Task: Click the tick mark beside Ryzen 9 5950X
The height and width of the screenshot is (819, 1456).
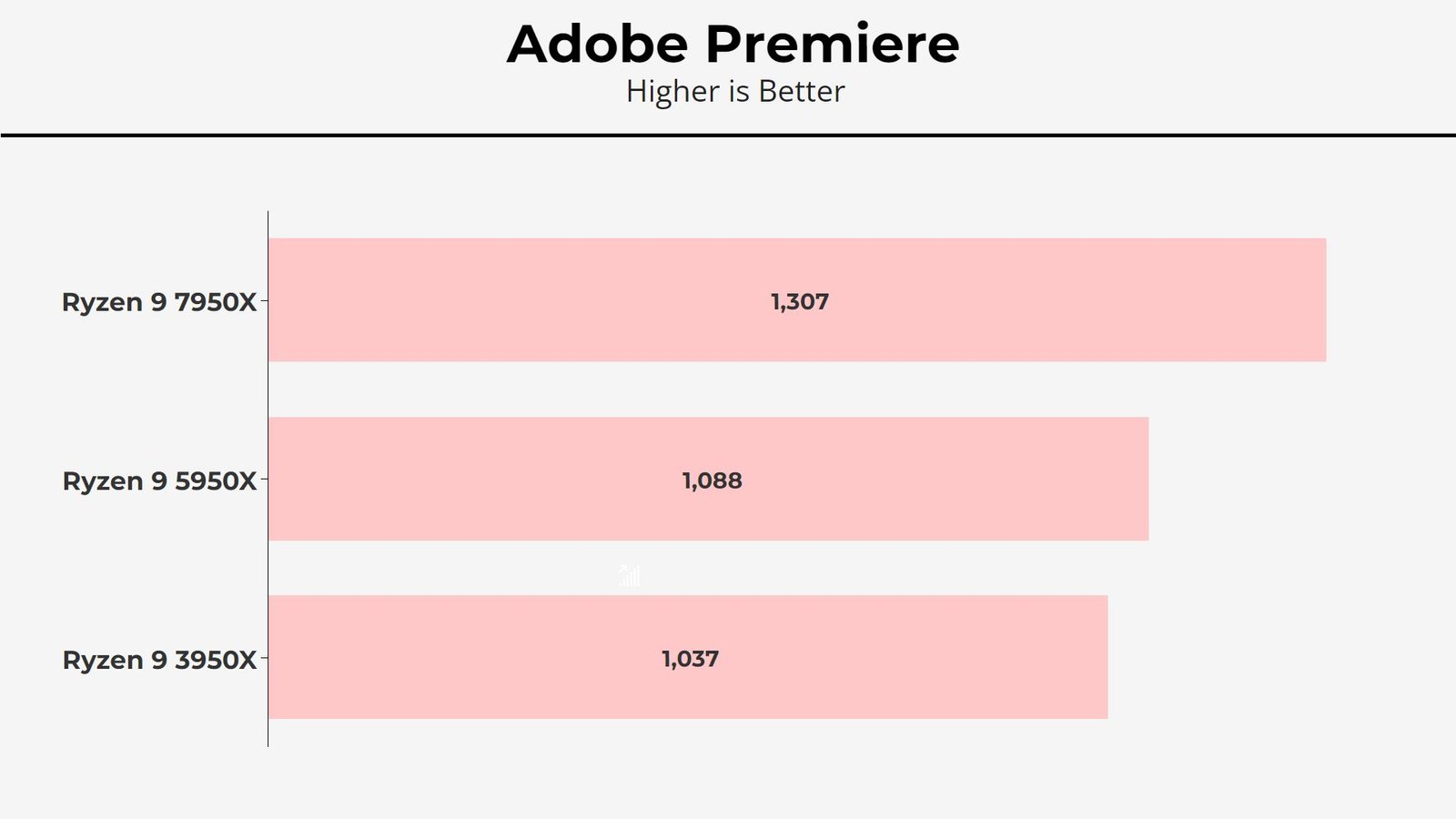Action: click(264, 480)
